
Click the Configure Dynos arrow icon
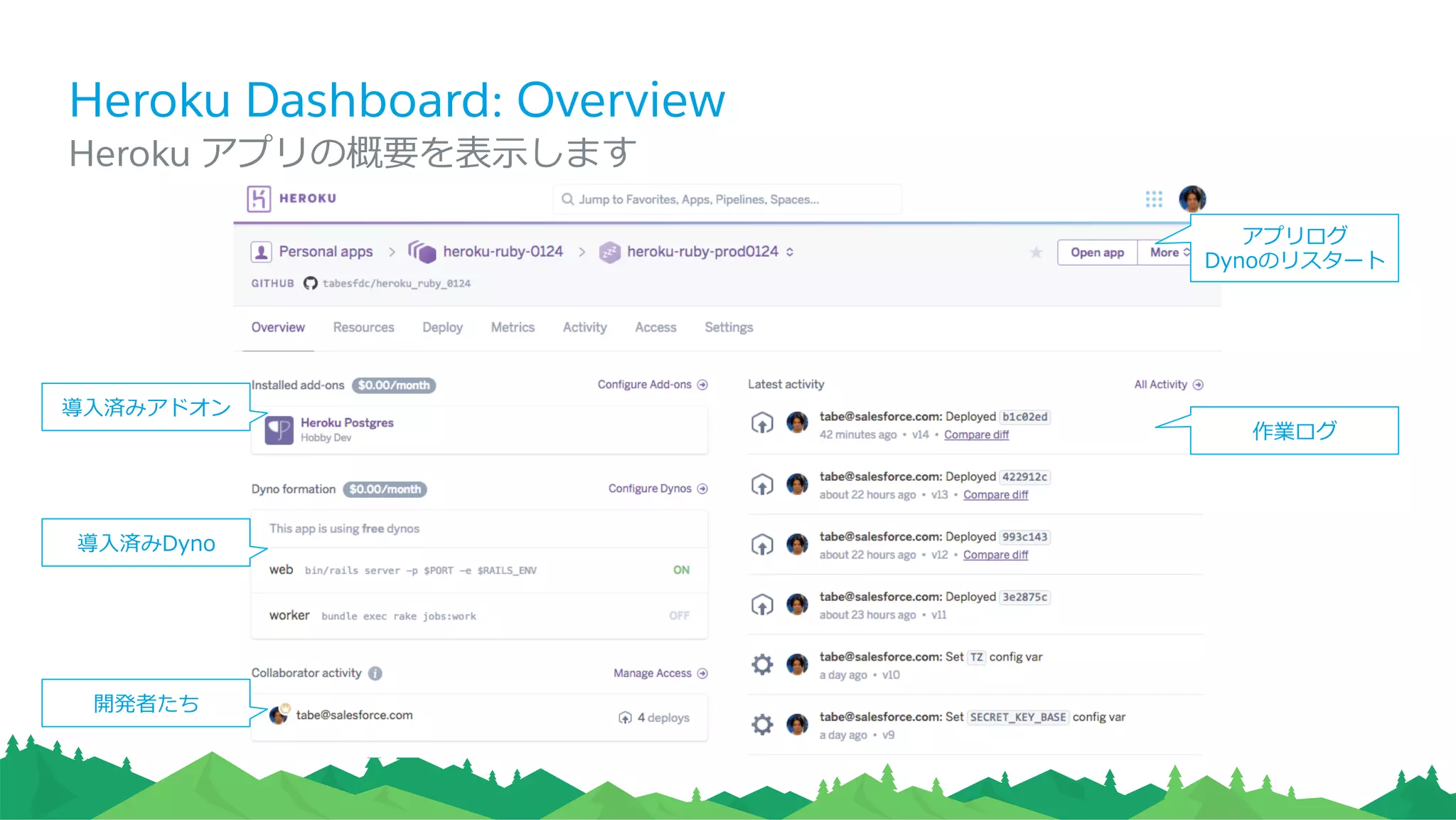tap(702, 489)
